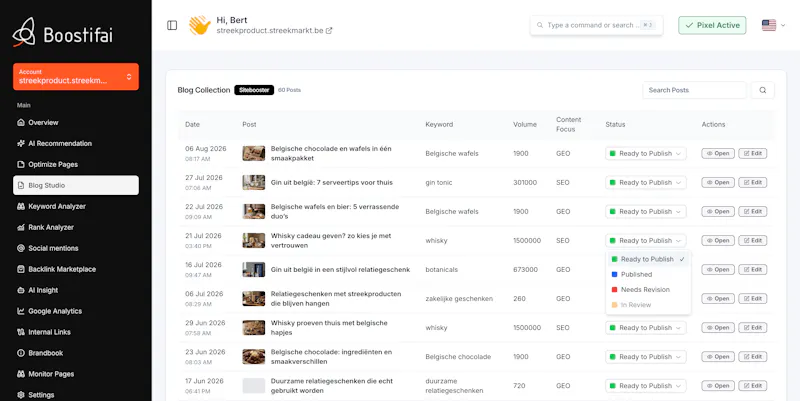Viewport: 800px width, 401px height.
Task: Choose Needs Revision in the status menu
Action: pos(648,290)
